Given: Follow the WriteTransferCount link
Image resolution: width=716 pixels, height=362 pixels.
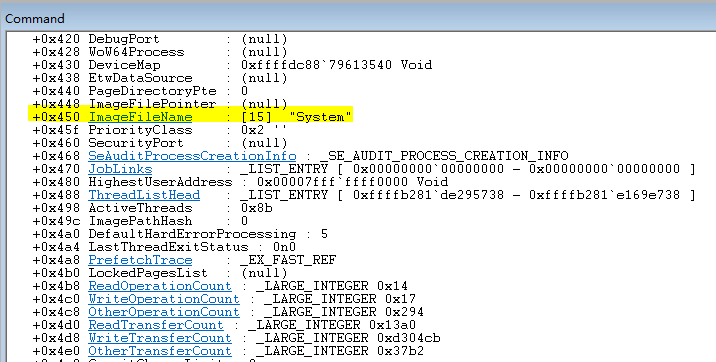Looking at the screenshot, I should pyautogui.click(x=160, y=338).
